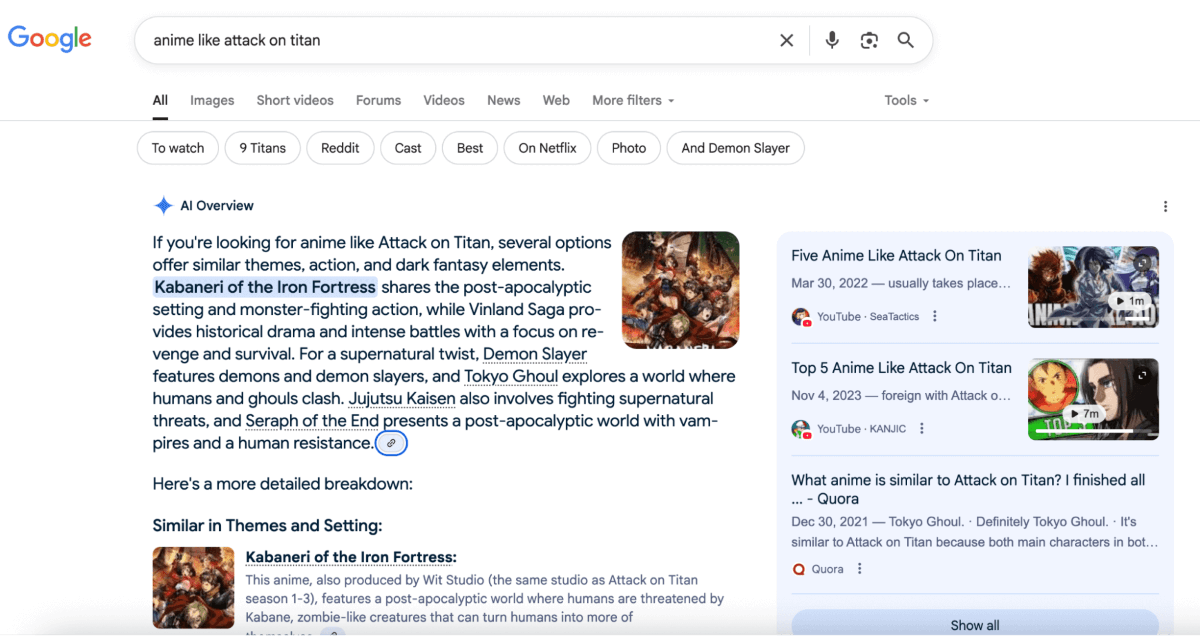Open AI Overview three-dot options menu
Screen dimensions: 1200x636
tap(1165, 207)
